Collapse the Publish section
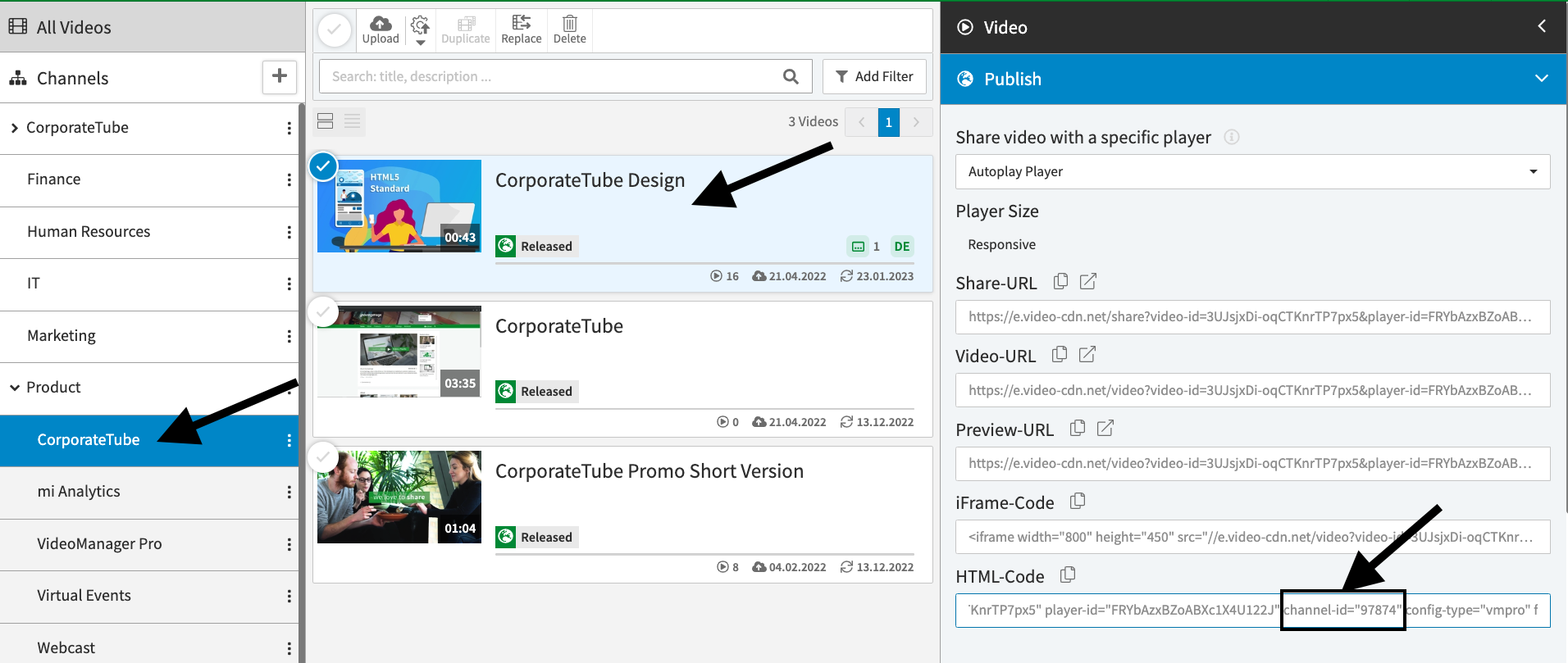 [x=1541, y=79]
